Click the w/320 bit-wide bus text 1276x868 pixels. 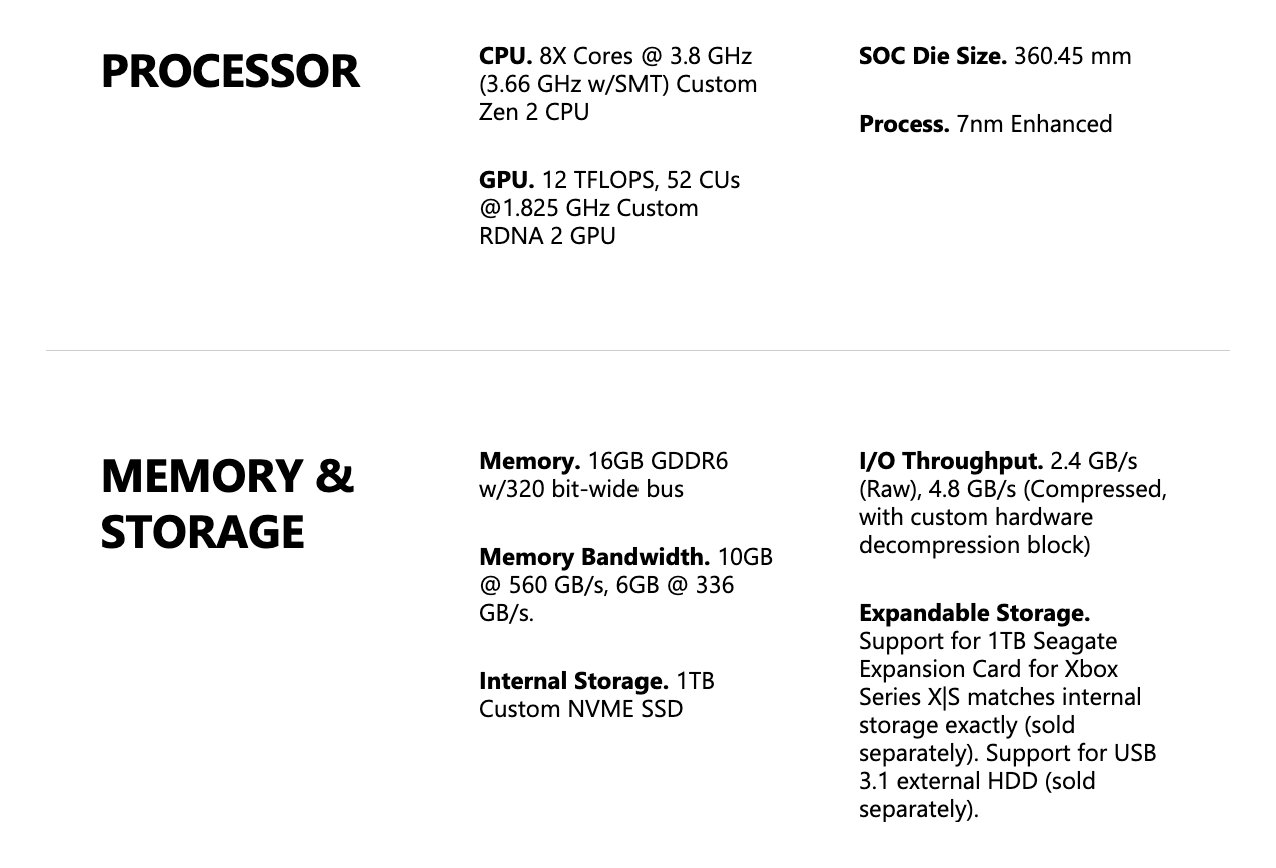coord(581,489)
